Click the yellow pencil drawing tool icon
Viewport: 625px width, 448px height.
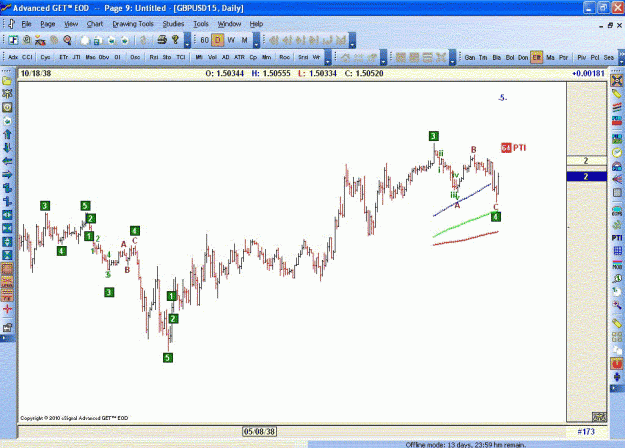(x=617, y=94)
